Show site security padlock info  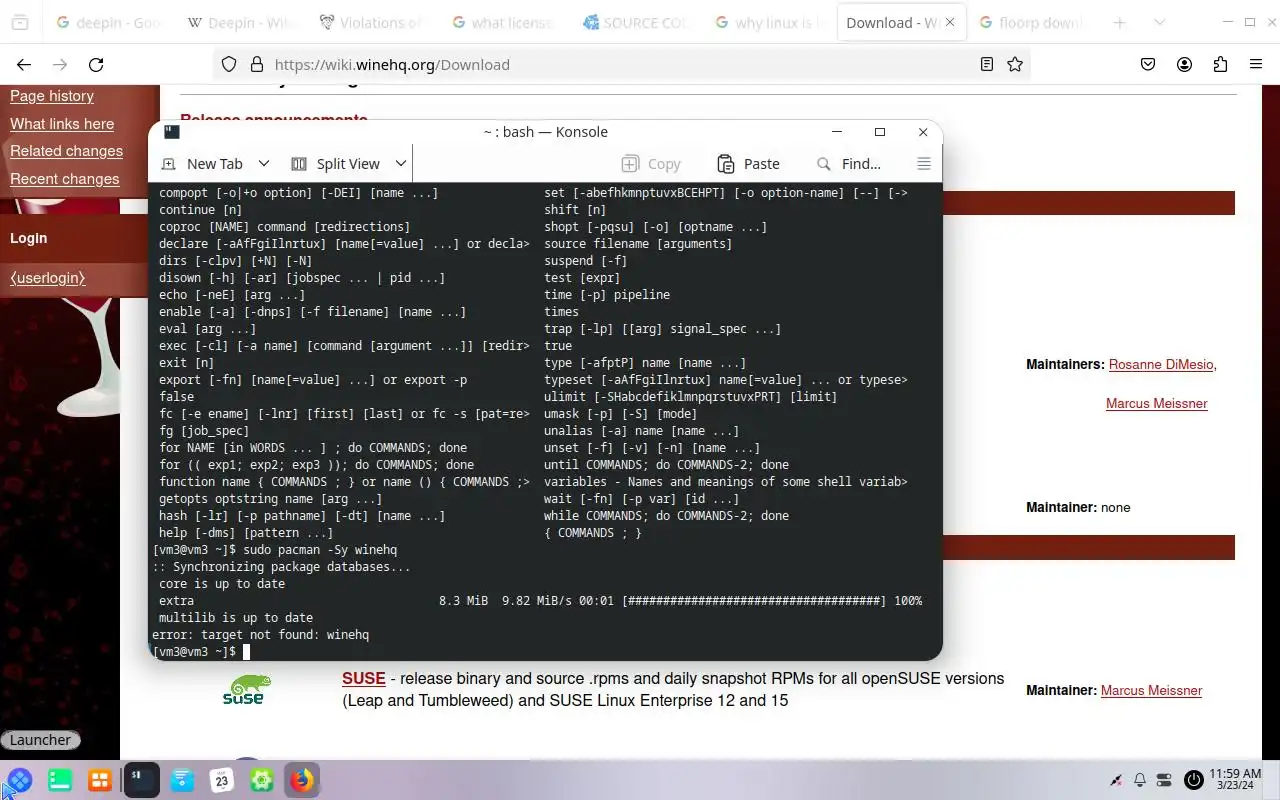[256, 64]
